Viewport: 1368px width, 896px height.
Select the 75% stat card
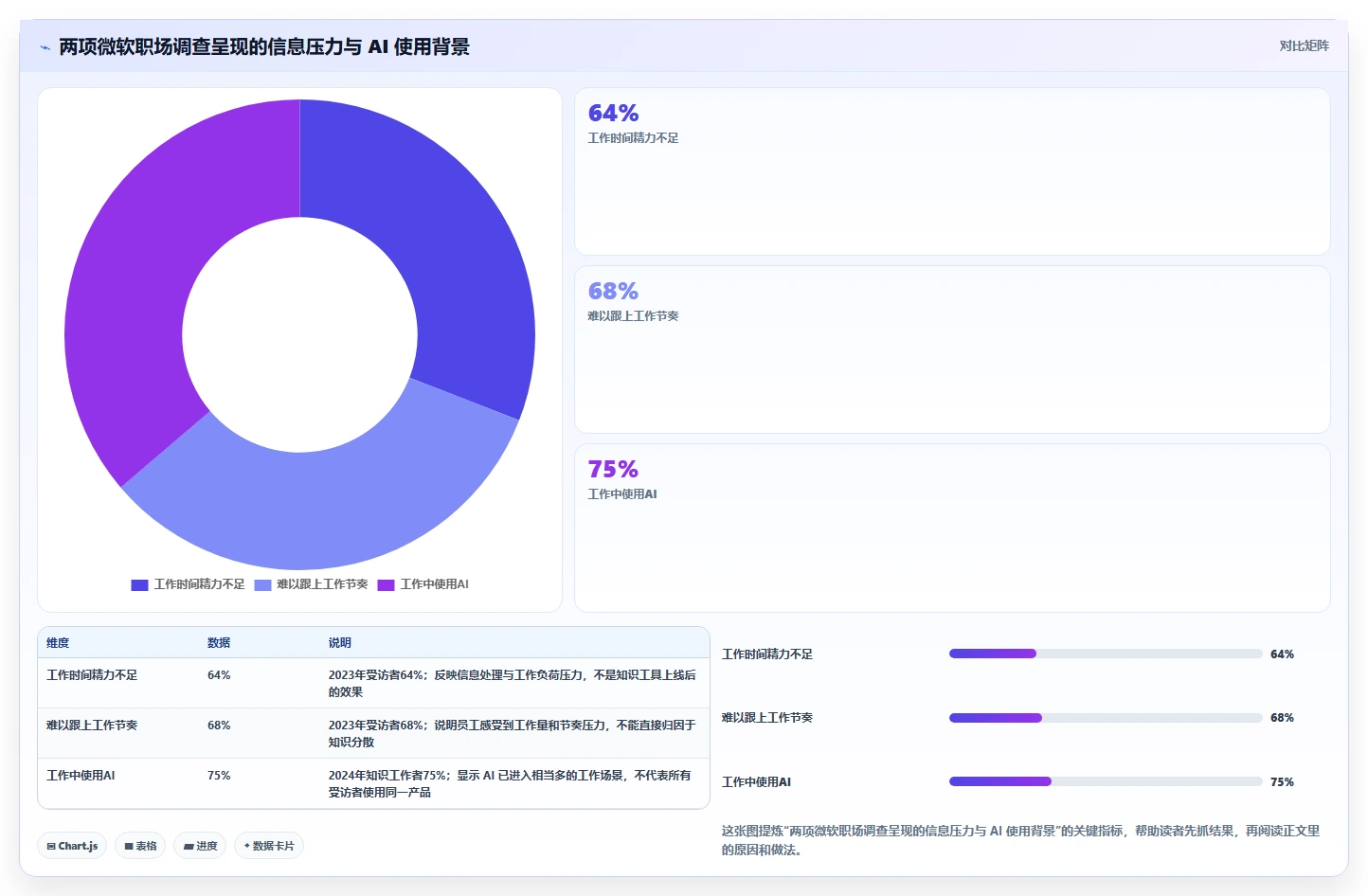tap(952, 528)
